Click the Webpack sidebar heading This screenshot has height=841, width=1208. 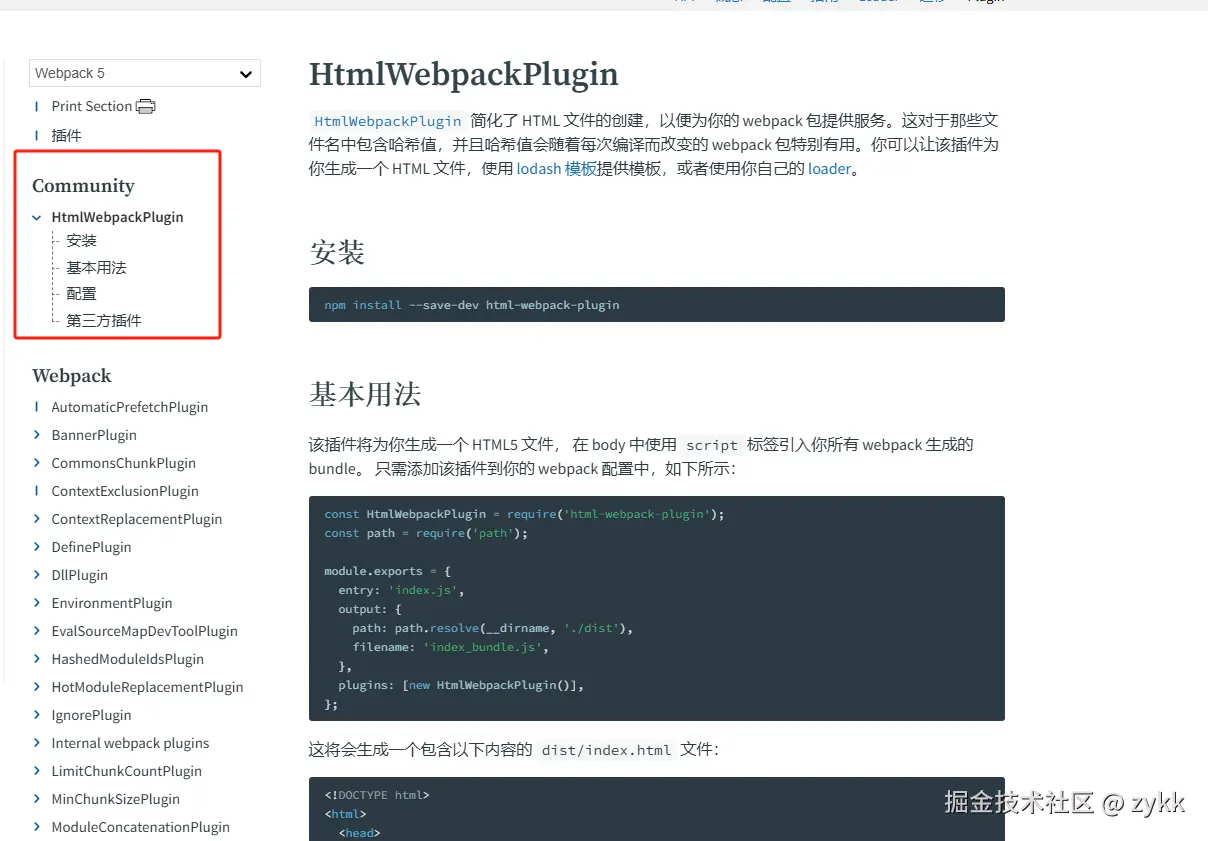[72, 376]
